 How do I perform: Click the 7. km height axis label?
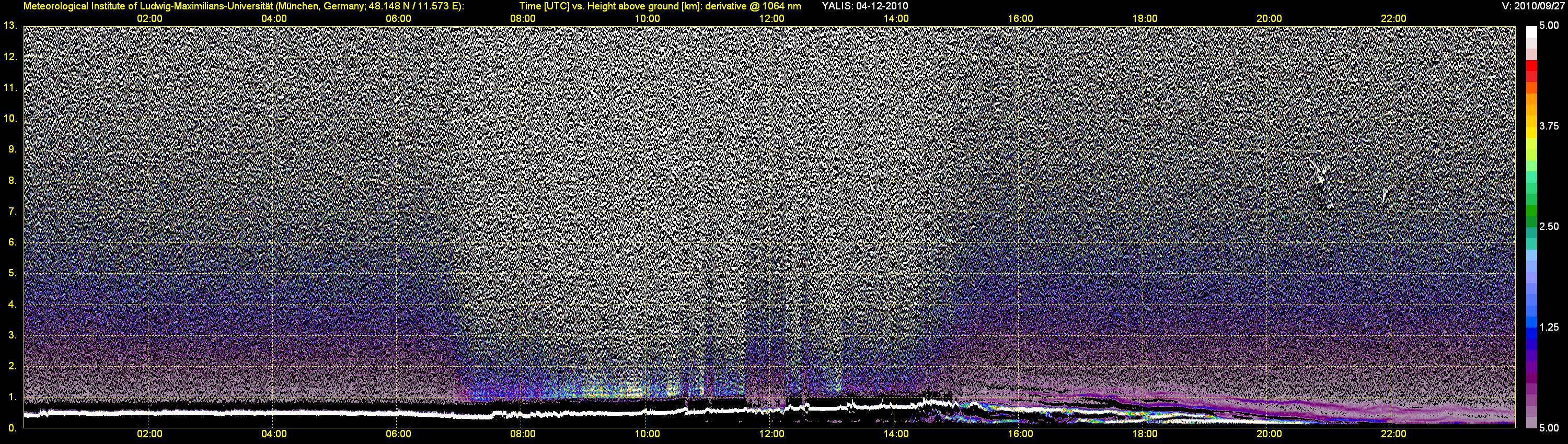pyautogui.click(x=13, y=212)
